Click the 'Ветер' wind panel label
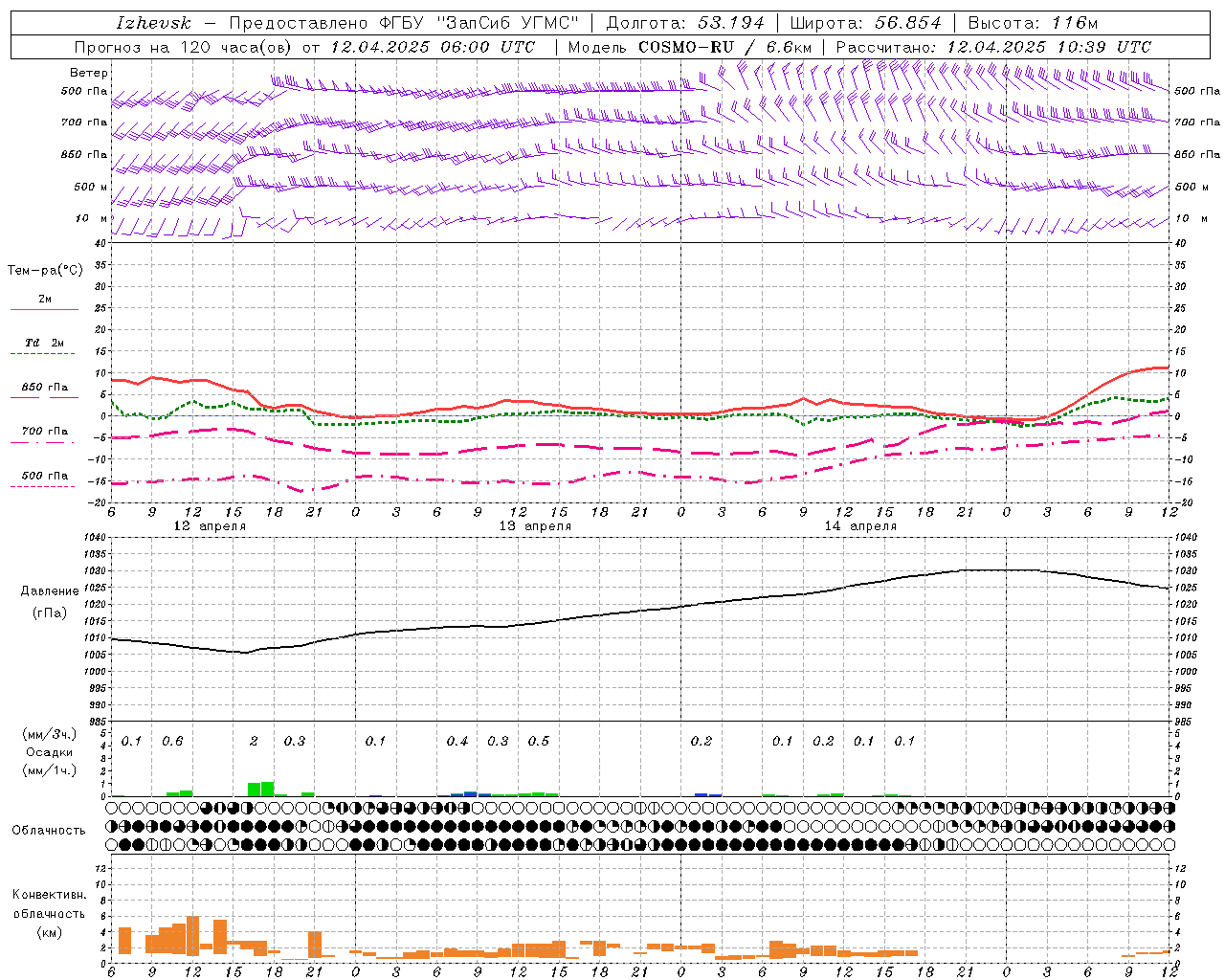This screenshot has height=980, width=1225. coord(89,73)
